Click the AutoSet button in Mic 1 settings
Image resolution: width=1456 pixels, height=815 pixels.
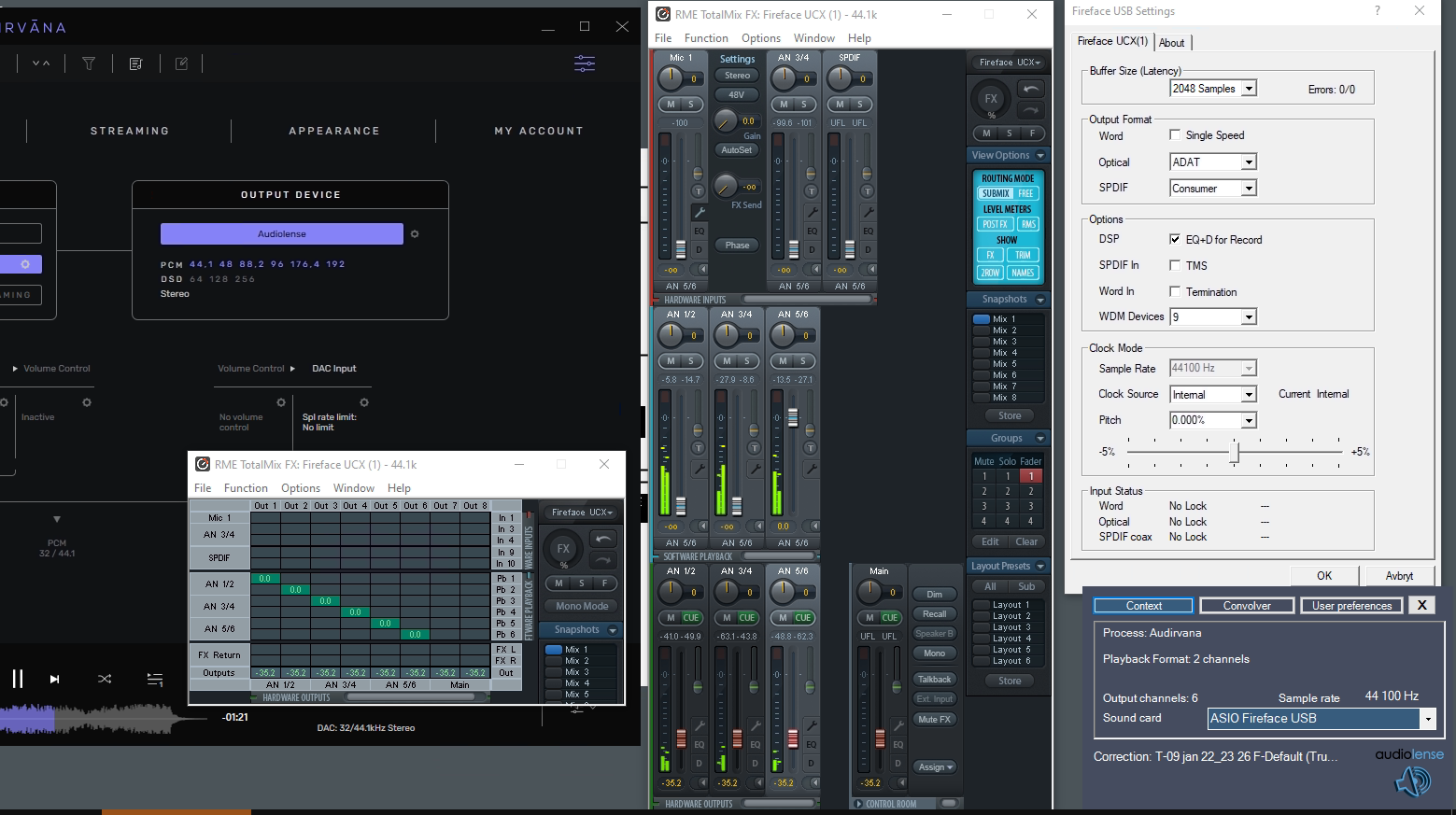(x=737, y=149)
